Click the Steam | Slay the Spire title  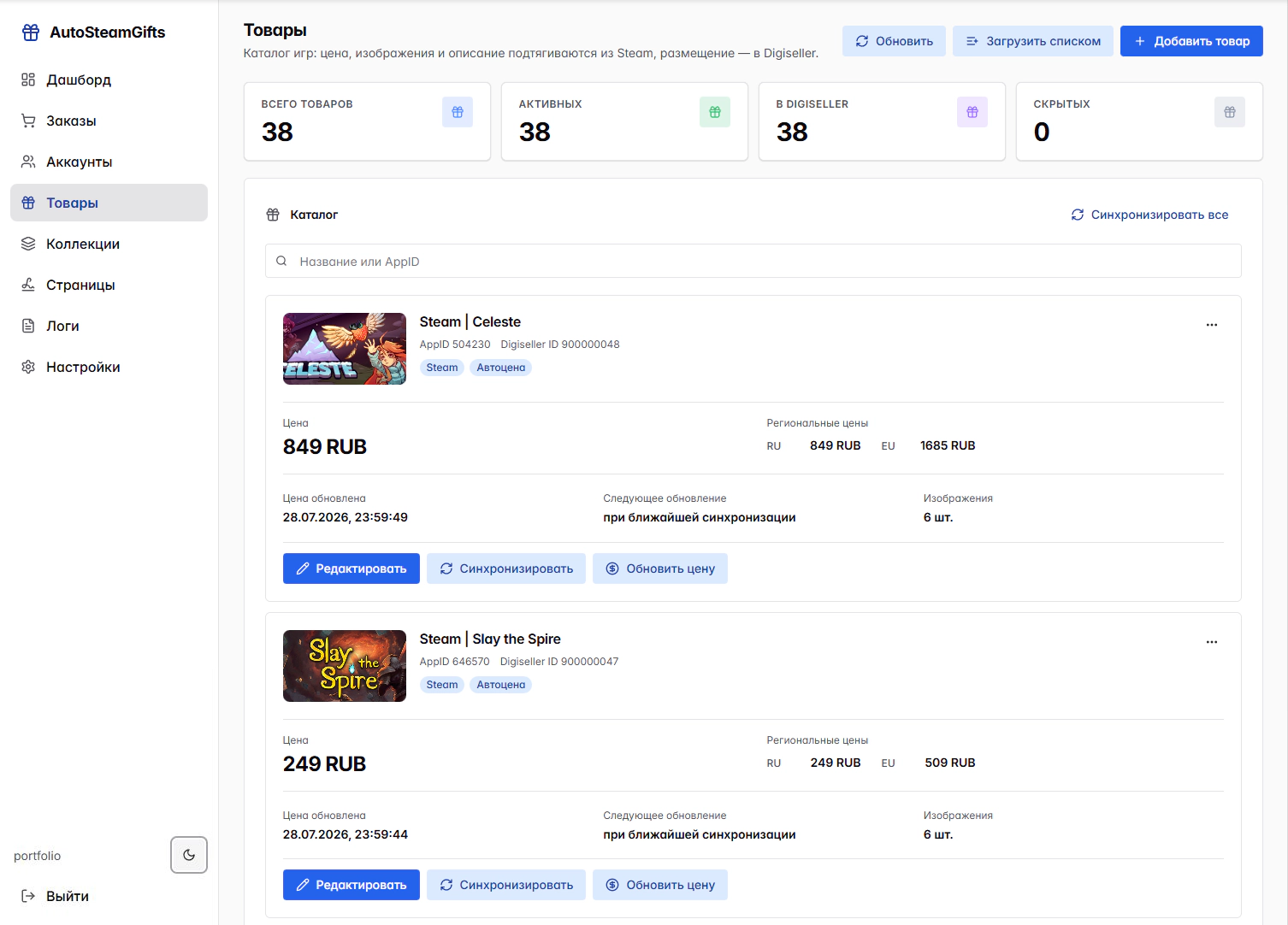490,639
